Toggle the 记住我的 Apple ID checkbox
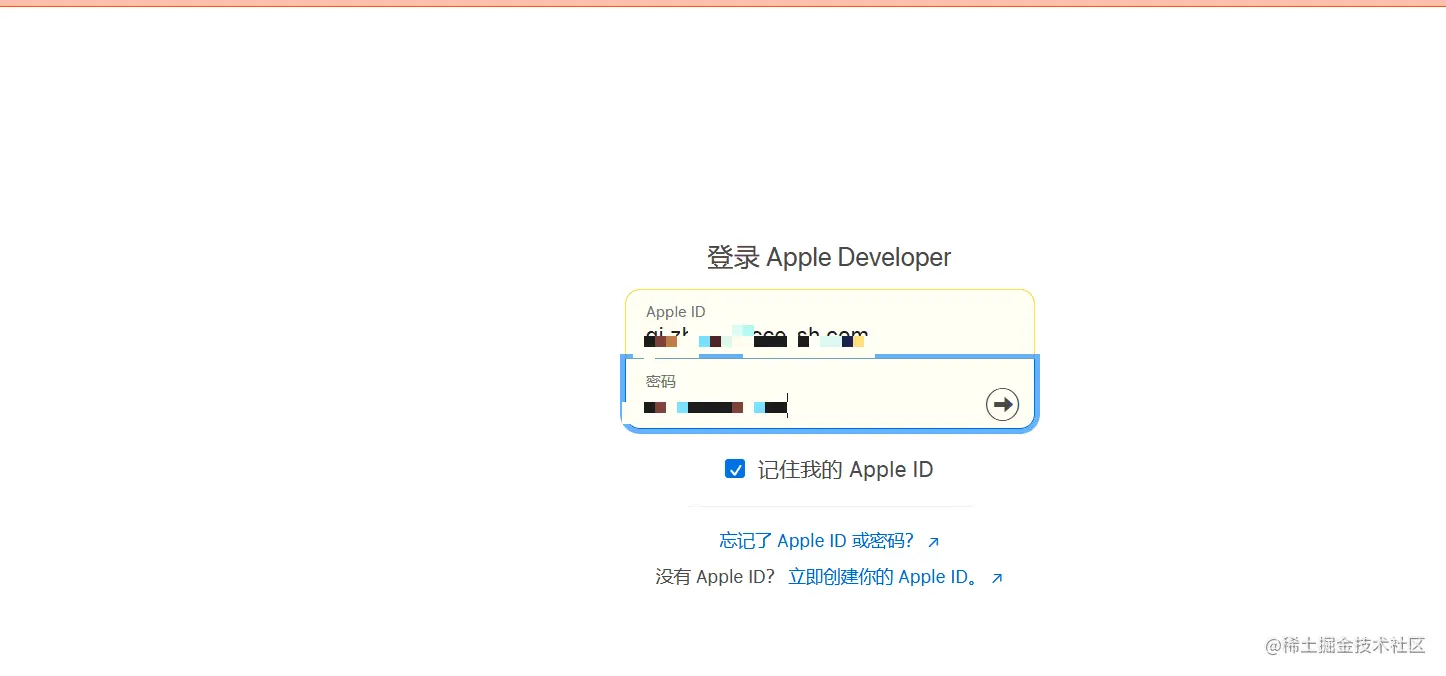 tap(735, 469)
